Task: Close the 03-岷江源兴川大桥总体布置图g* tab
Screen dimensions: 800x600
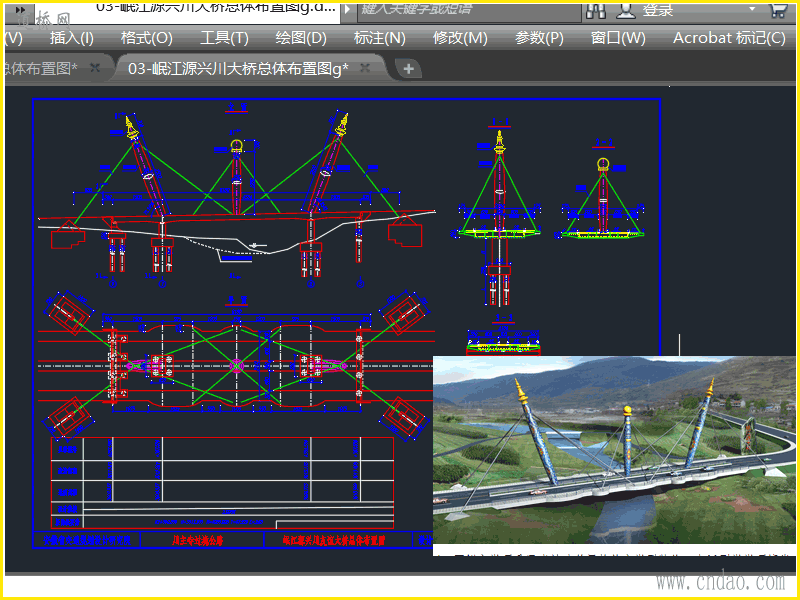Action: click(x=365, y=67)
